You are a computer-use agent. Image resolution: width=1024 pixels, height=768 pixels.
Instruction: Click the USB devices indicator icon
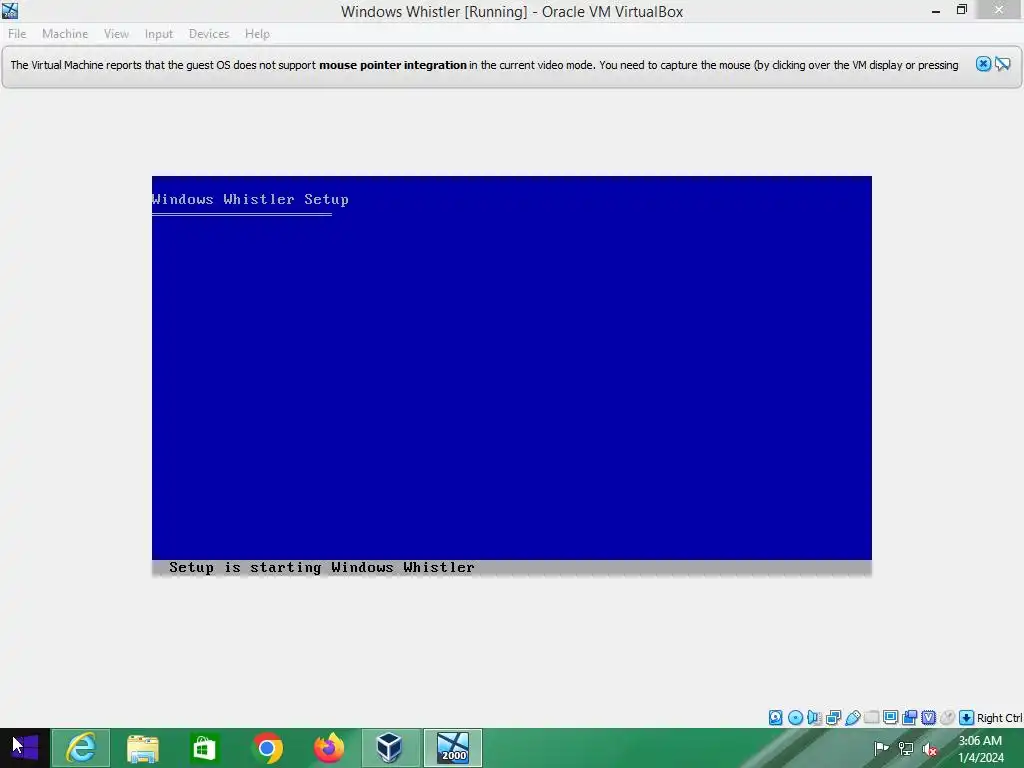(852, 718)
